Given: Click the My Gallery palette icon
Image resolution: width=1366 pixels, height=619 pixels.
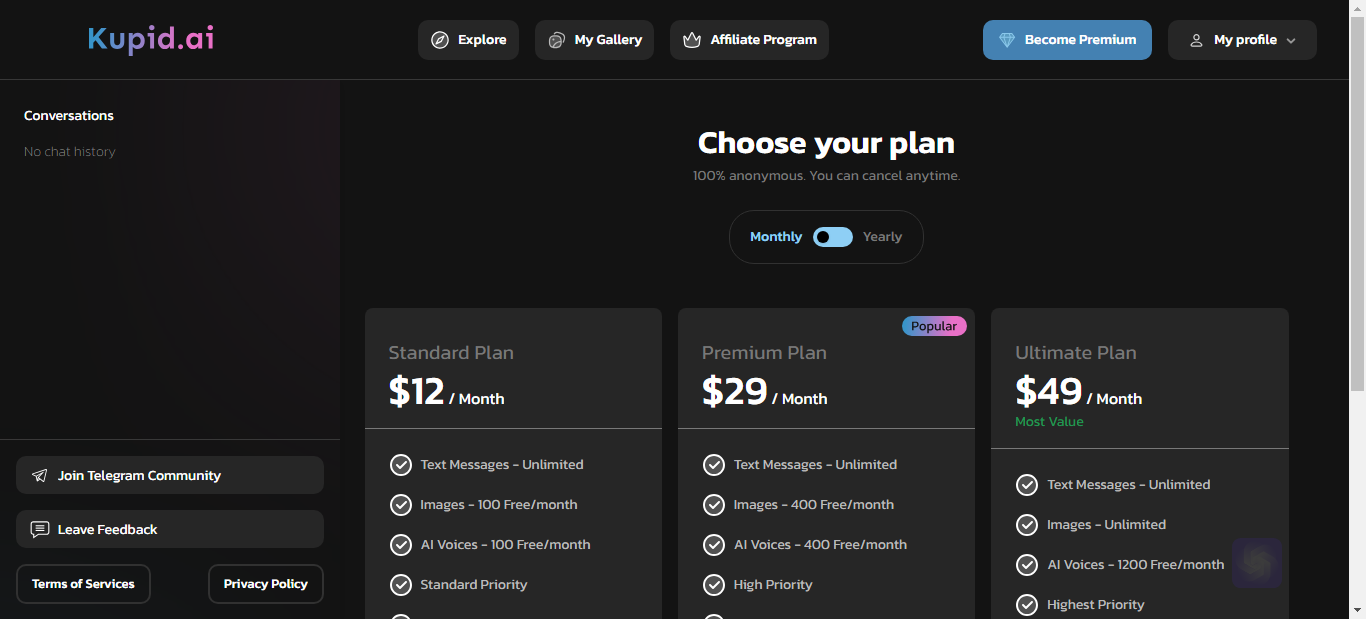Looking at the screenshot, I should (x=556, y=40).
